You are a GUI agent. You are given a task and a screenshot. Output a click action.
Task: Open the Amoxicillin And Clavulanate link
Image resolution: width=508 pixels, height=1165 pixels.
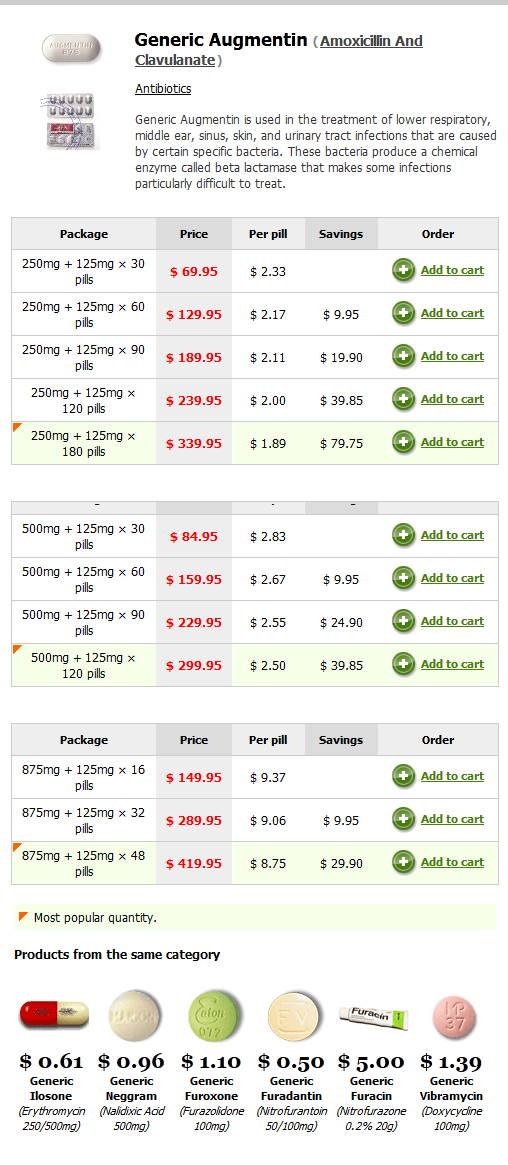tap(279, 51)
